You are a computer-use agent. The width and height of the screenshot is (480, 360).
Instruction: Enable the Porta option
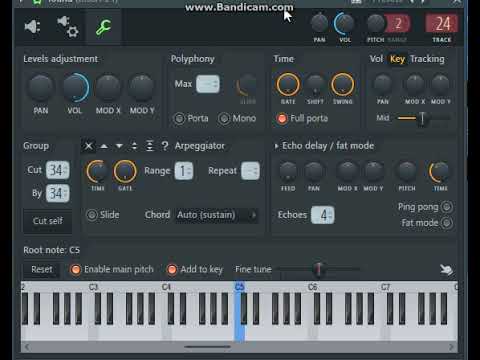point(179,118)
